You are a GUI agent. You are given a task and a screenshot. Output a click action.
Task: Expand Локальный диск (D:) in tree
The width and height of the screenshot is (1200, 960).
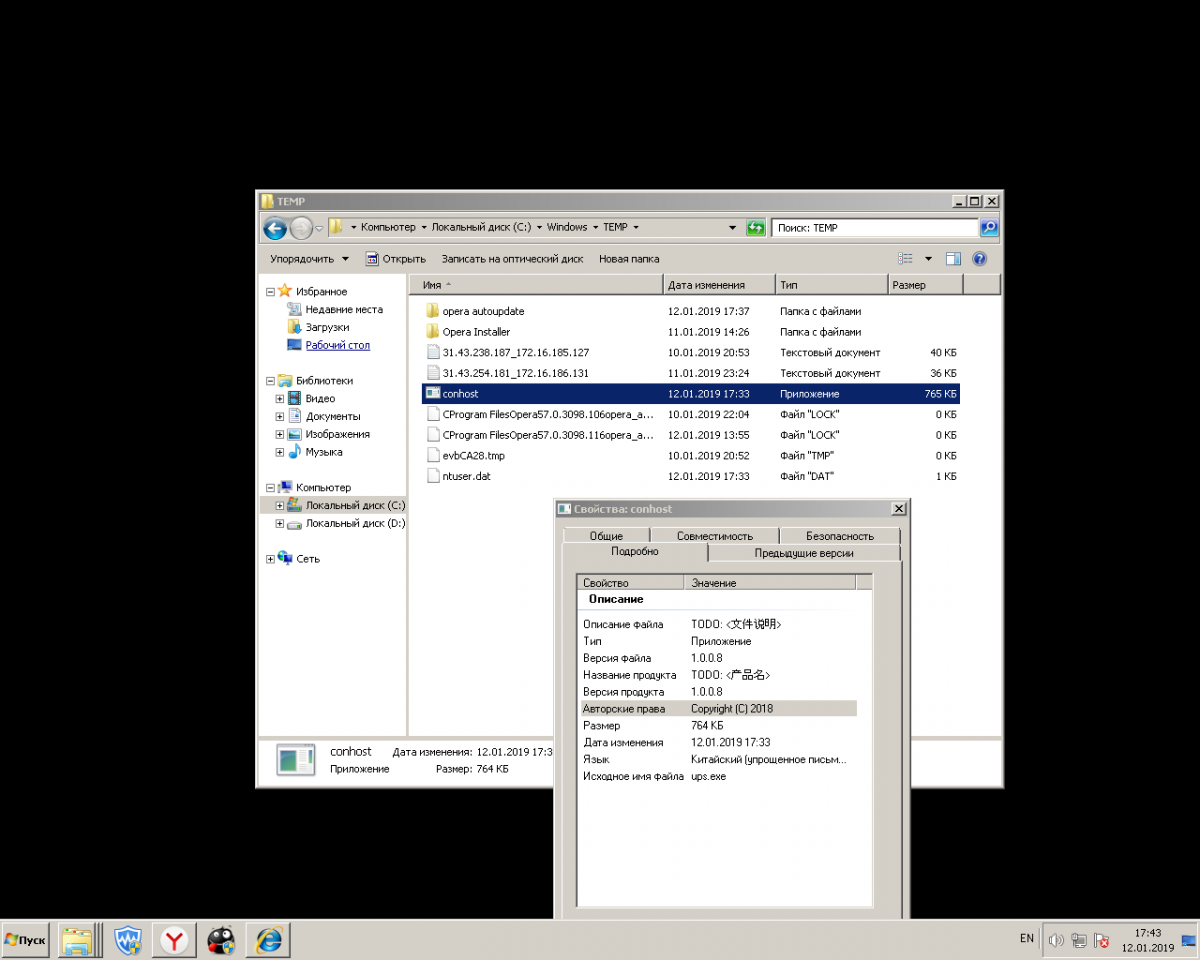click(280, 524)
